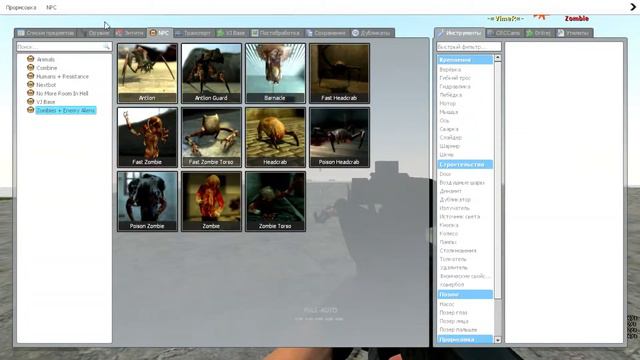The image size is (640, 360).
Task: Click the tool list scroll-down arrow
Action: [498, 340]
